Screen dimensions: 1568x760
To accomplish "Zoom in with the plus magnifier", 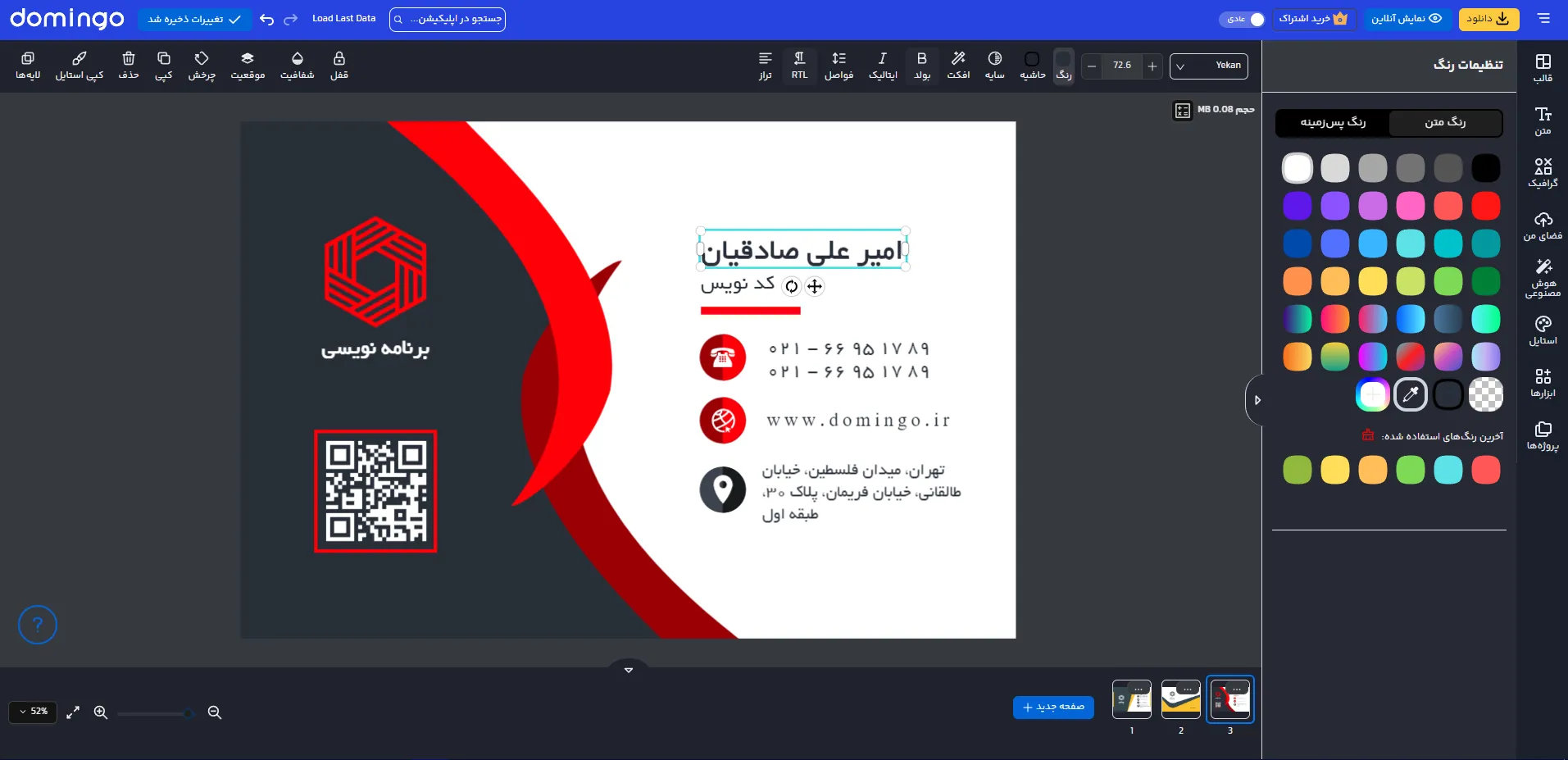I will [x=101, y=712].
